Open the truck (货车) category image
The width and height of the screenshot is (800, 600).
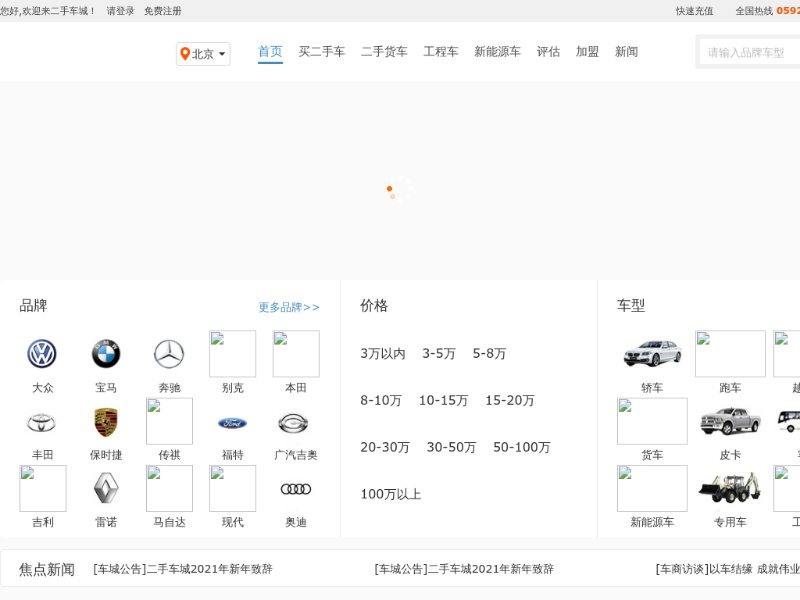click(x=652, y=421)
